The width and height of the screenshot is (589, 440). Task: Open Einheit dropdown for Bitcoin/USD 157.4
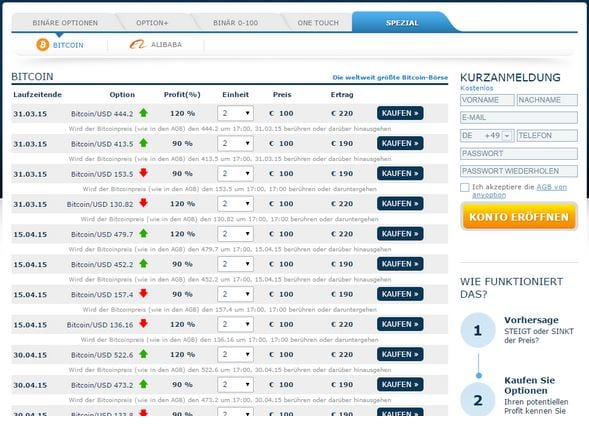(235, 294)
